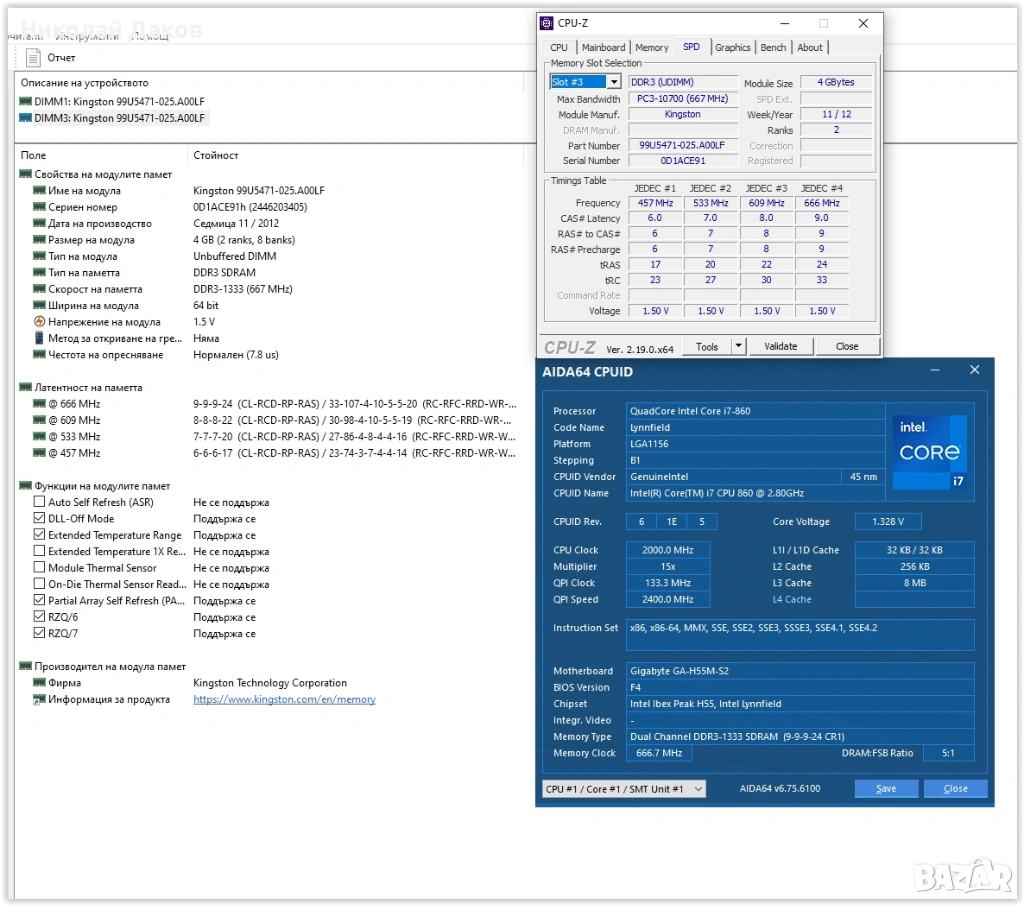Toggle the DLL-Off Mode checkbox
The width and height of the screenshot is (1024, 905).
coord(40,519)
